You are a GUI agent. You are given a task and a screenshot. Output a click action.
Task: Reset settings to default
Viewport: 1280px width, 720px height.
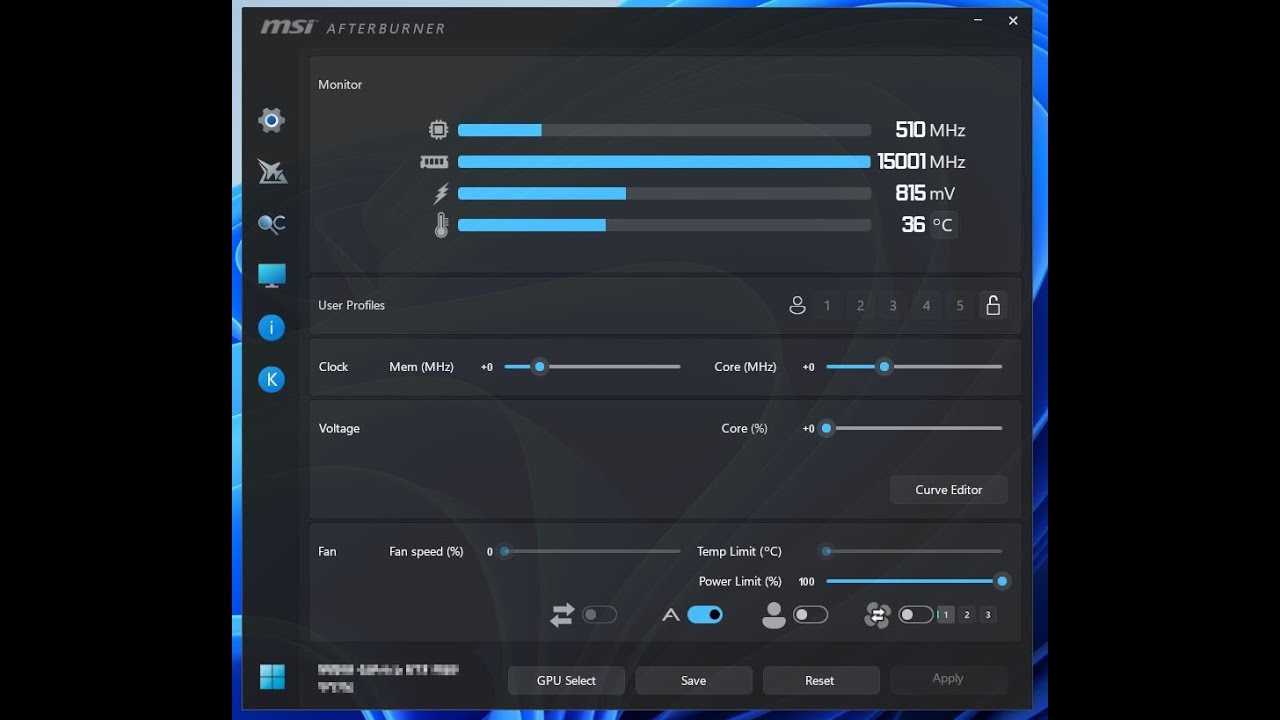(x=820, y=680)
